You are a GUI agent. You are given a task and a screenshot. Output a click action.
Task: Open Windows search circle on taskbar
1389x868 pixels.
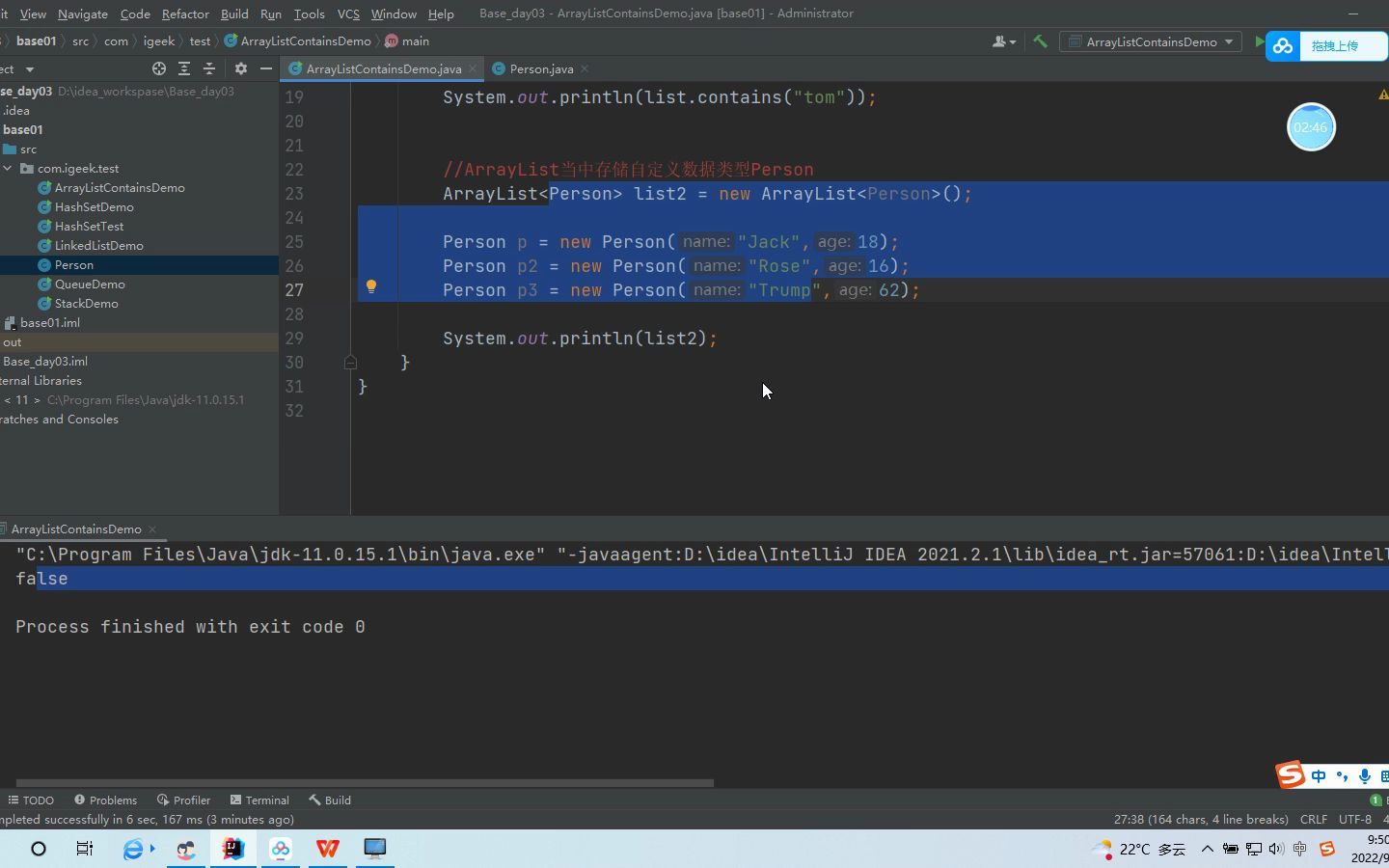click(39, 849)
